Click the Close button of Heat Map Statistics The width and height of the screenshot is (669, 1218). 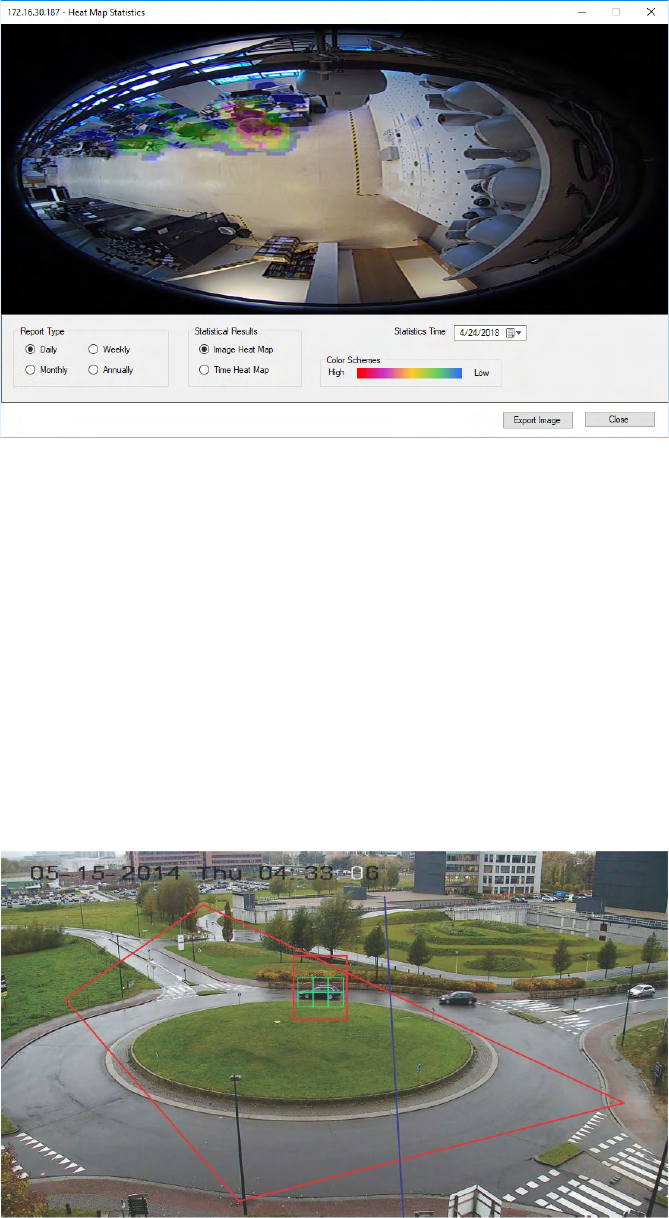click(x=619, y=420)
